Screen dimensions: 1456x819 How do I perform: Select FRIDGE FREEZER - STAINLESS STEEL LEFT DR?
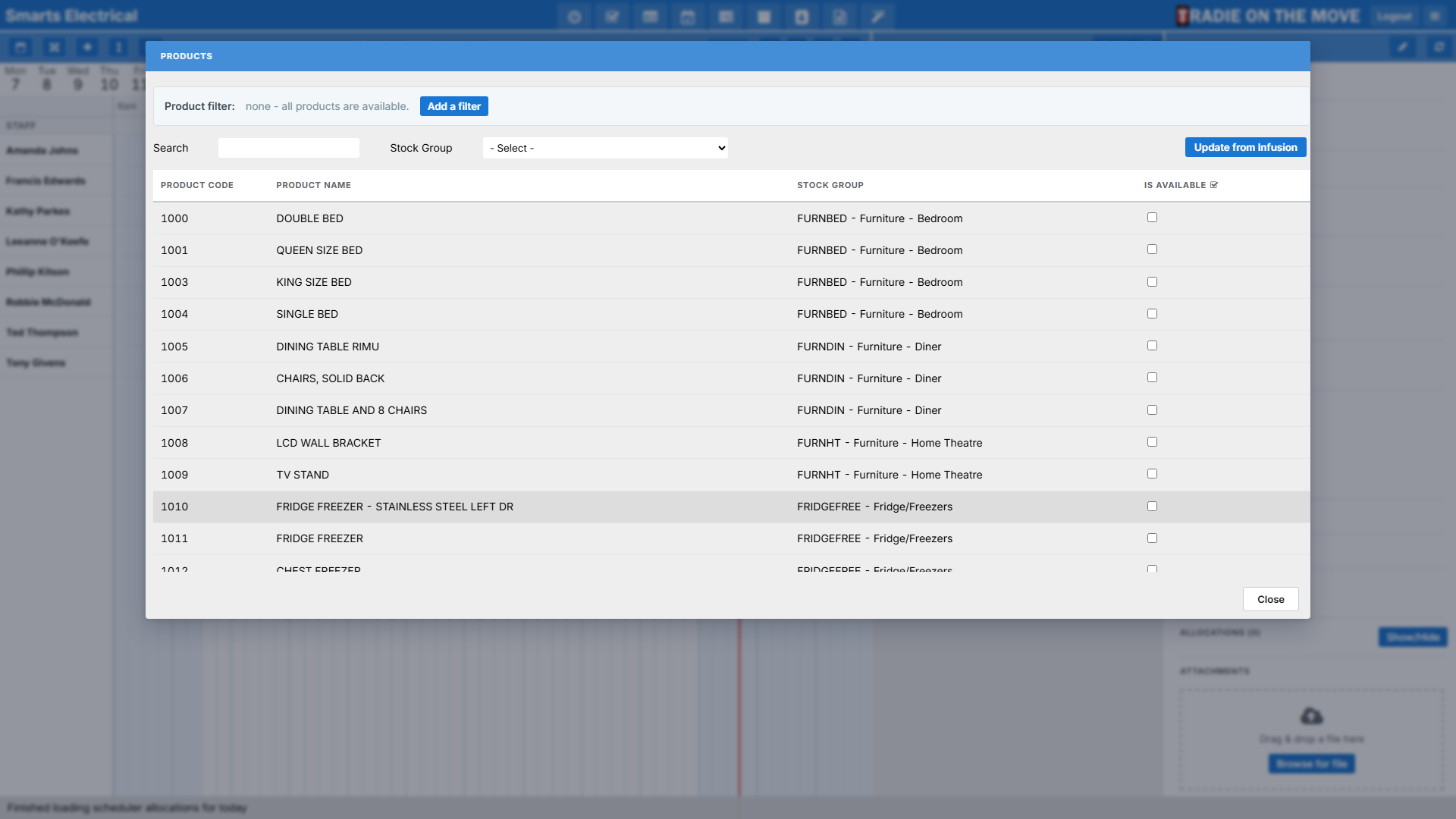(x=395, y=507)
